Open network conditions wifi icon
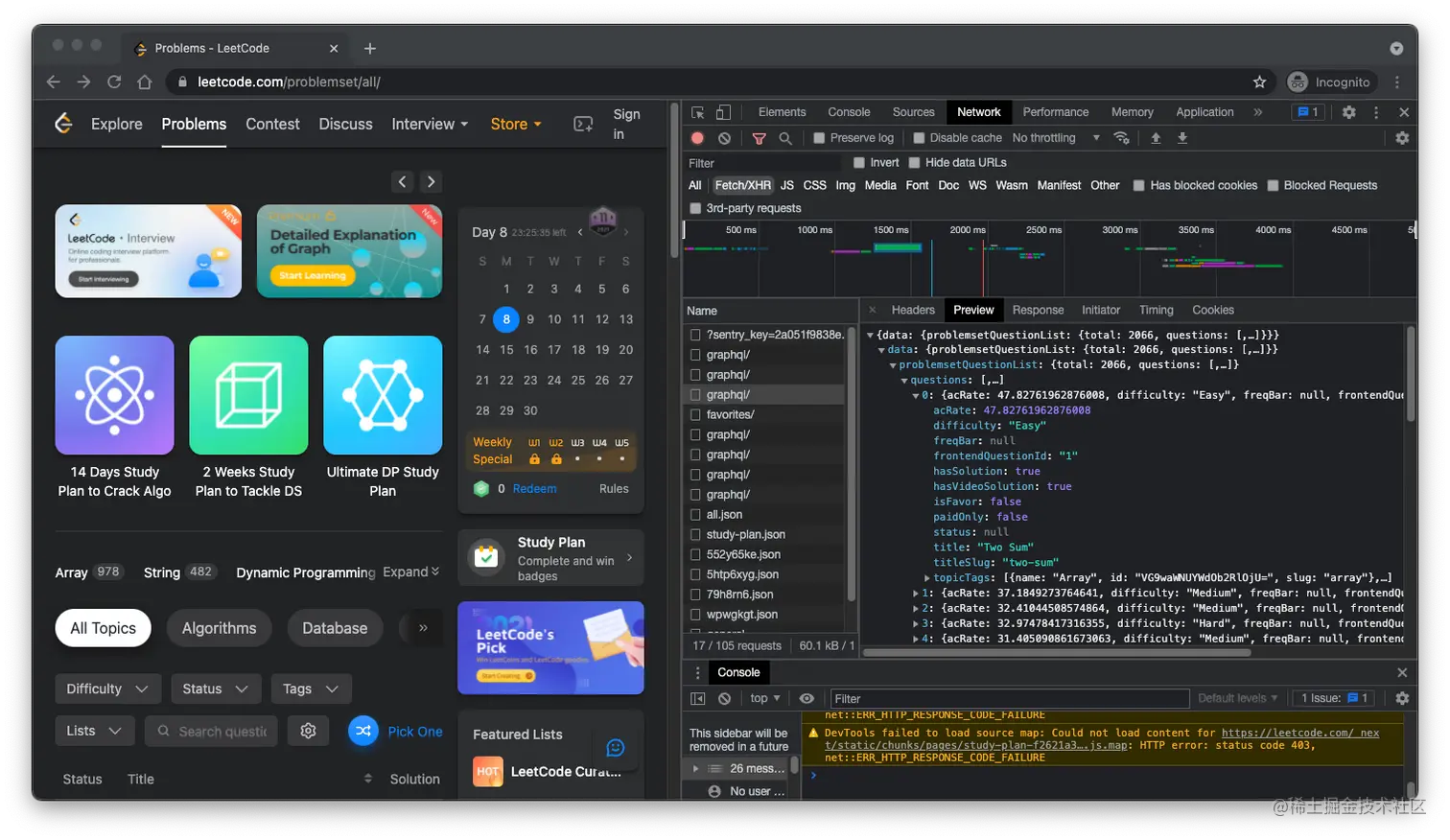The height and width of the screenshot is (840, 1450). (x=1121, y=138)
